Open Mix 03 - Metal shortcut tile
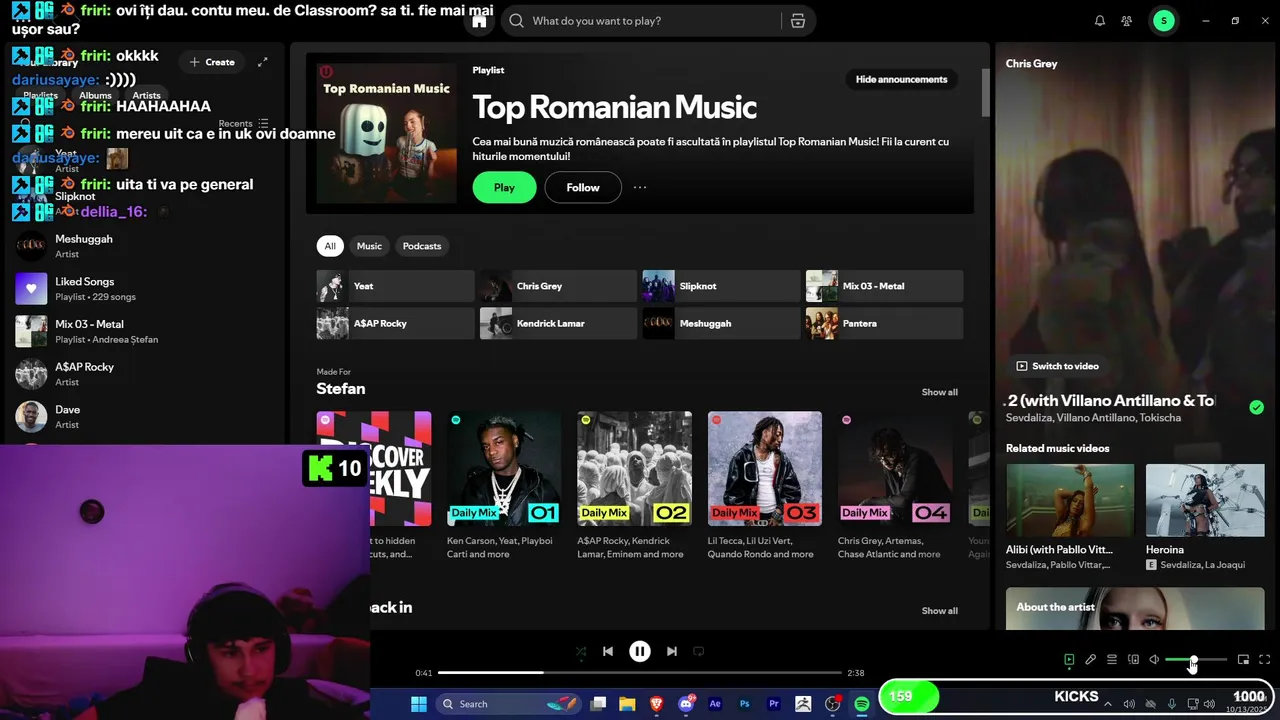 coord(884,286)
